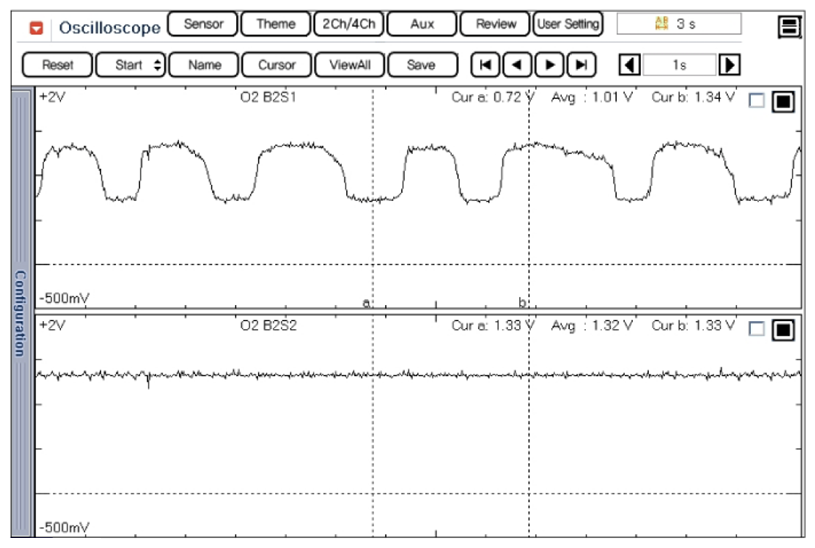The height and width of the screenshot is (548, 815).
Task: Skip to the first waveform frame
Action: [x=485, y=65]
